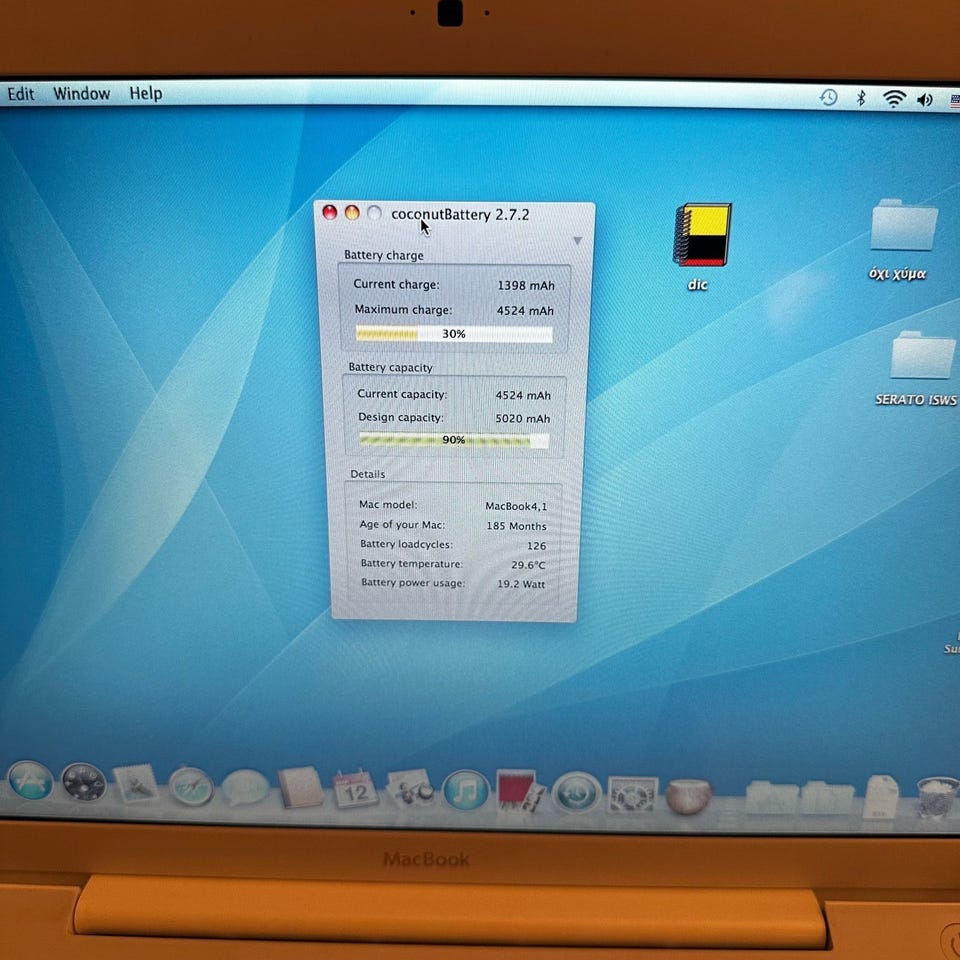Click the 19.2 Watt value

click(521, 584)
